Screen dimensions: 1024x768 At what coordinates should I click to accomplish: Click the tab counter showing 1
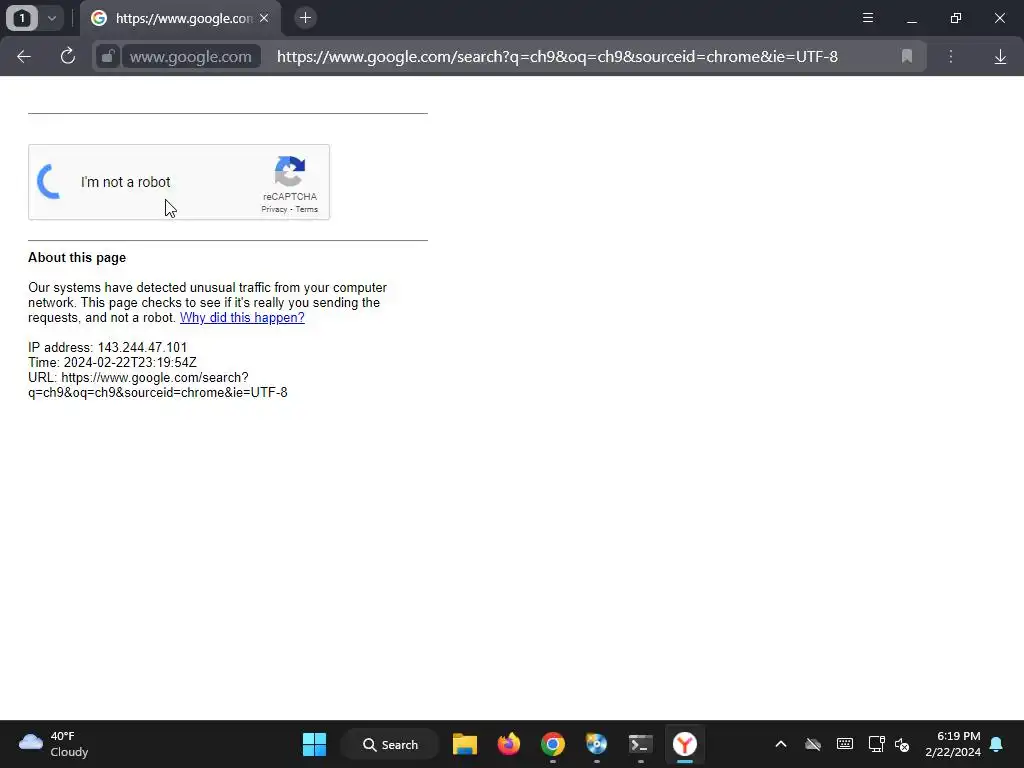pos(22,18)
